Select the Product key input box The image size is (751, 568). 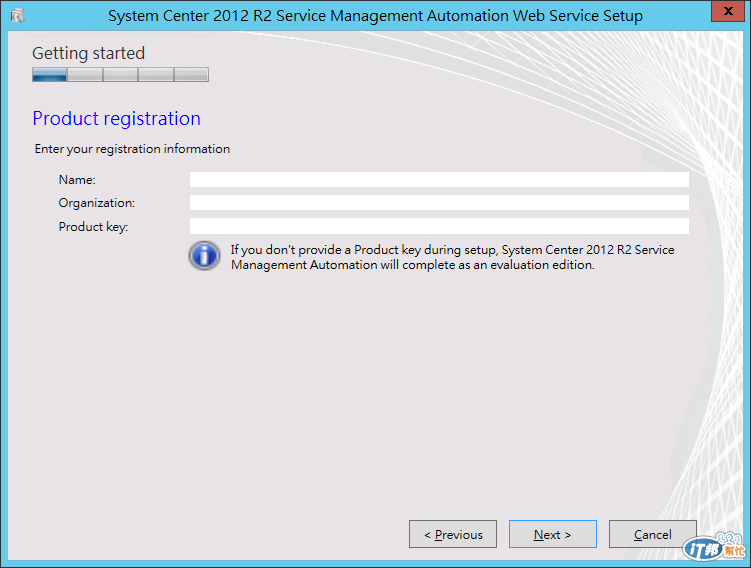point(439,226)
